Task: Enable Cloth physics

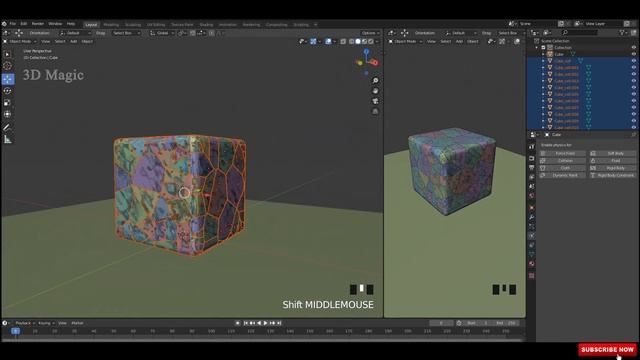Action: [562, 168]
